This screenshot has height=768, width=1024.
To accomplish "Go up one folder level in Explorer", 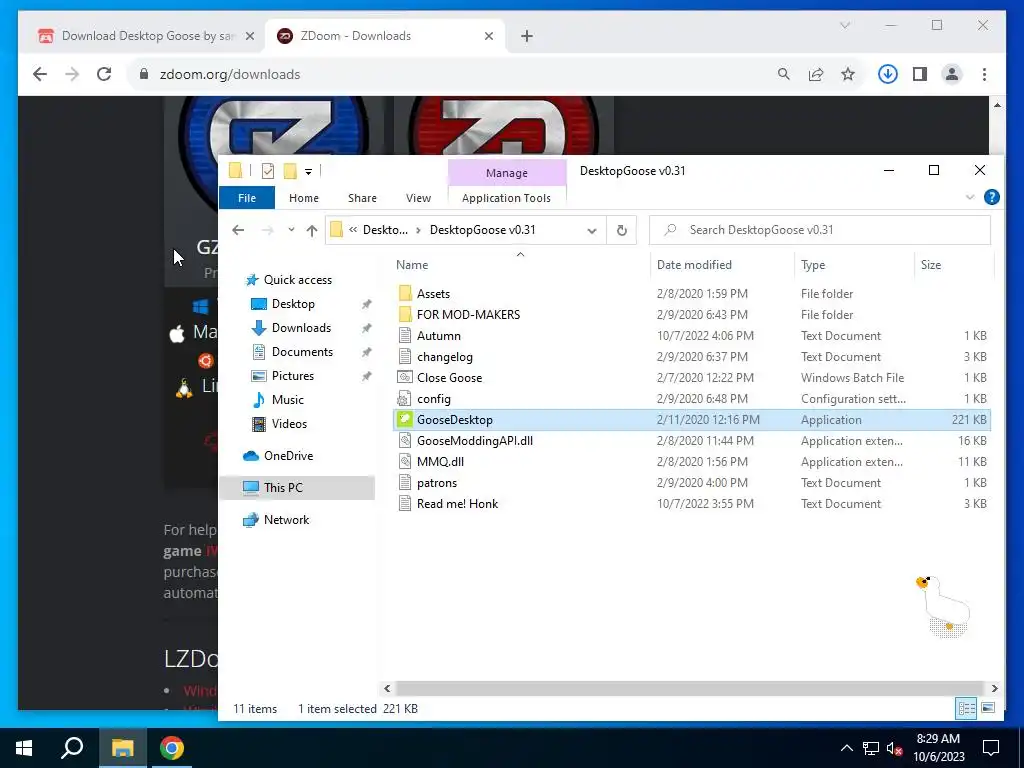I will (312, 230).
